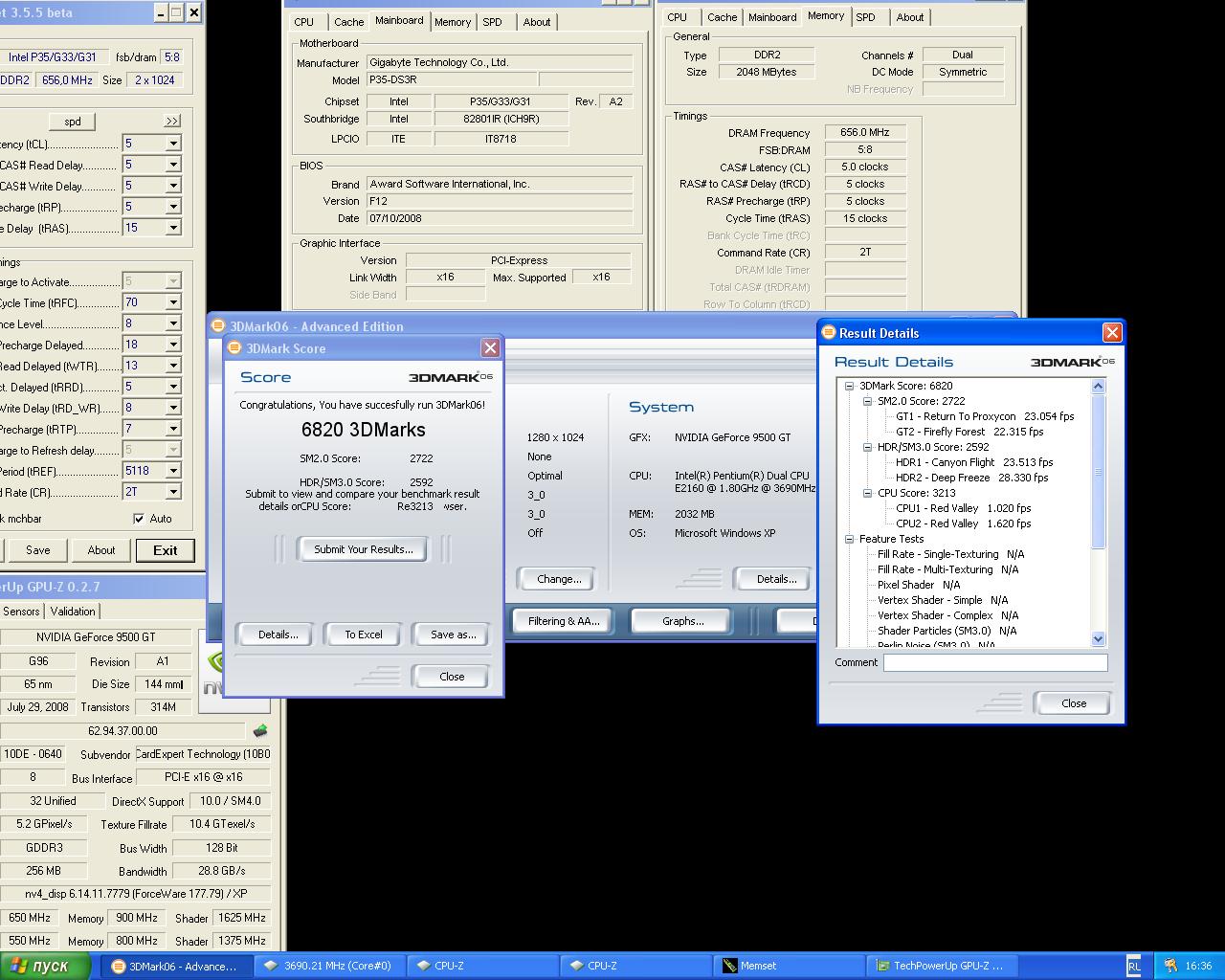Viewport: 1225px width, 980px height.
Task: Click the Change... button in 3DMark06
Action: click(x=559, y=579)
